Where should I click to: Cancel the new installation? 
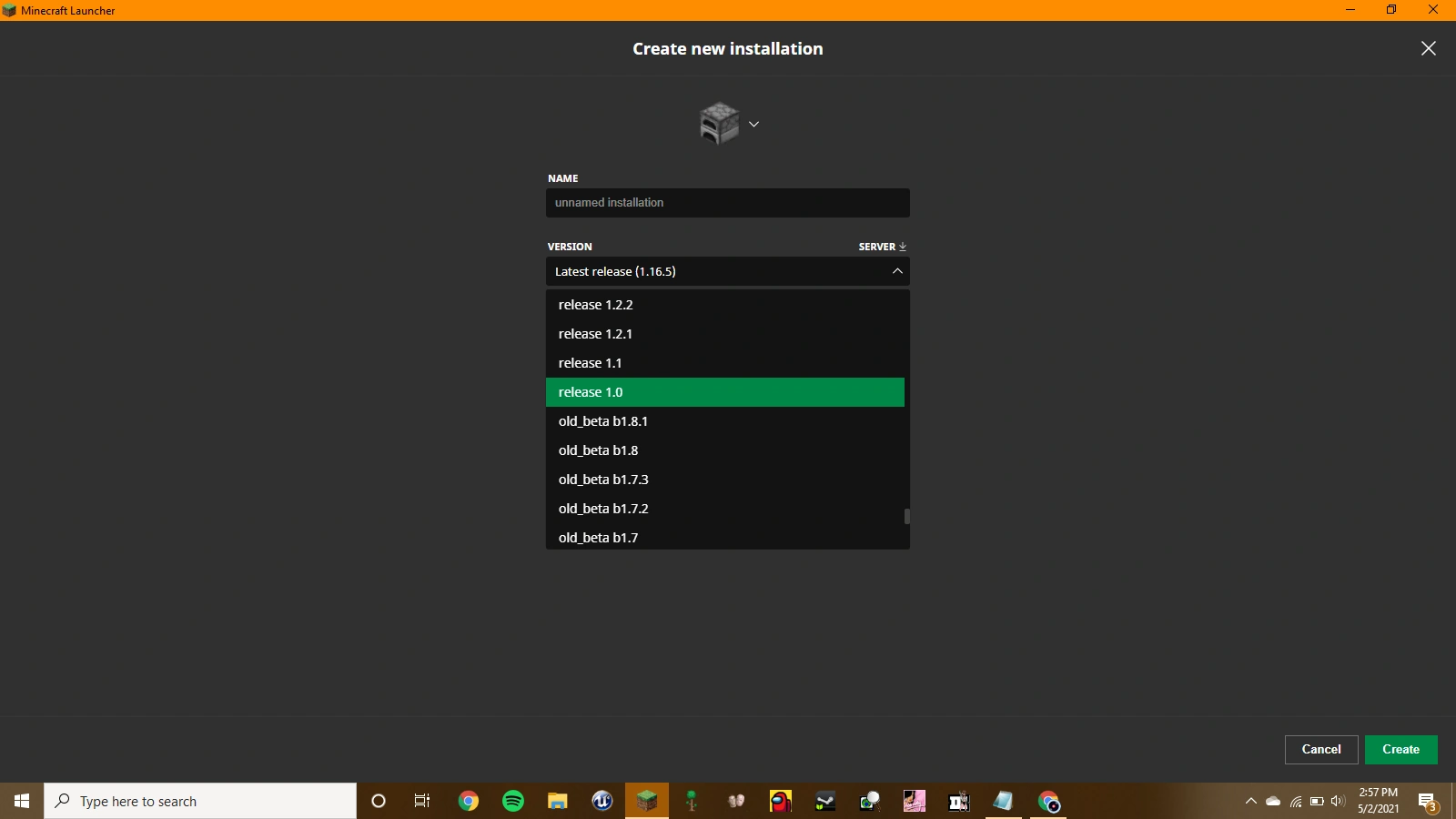[1321, 750]
